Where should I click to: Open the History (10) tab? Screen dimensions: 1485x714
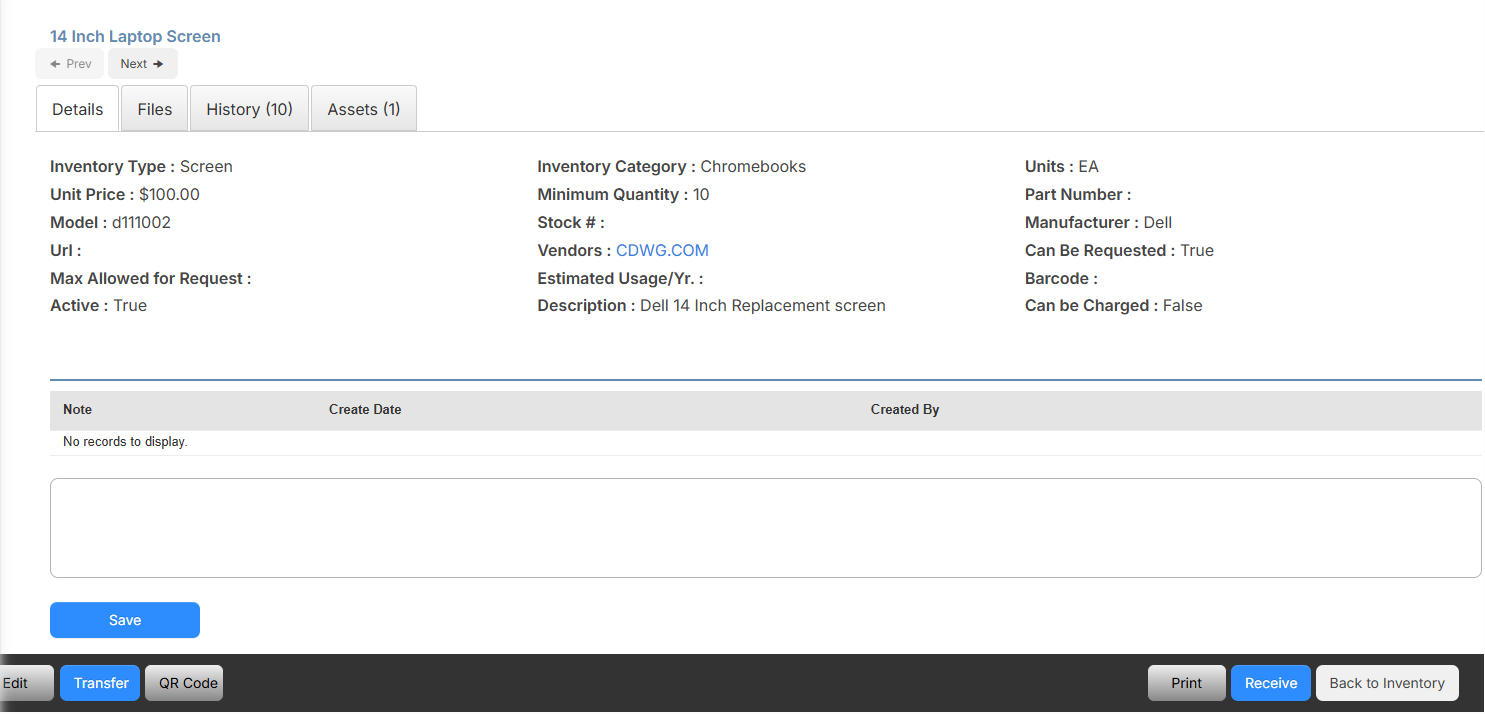point(249,108)
